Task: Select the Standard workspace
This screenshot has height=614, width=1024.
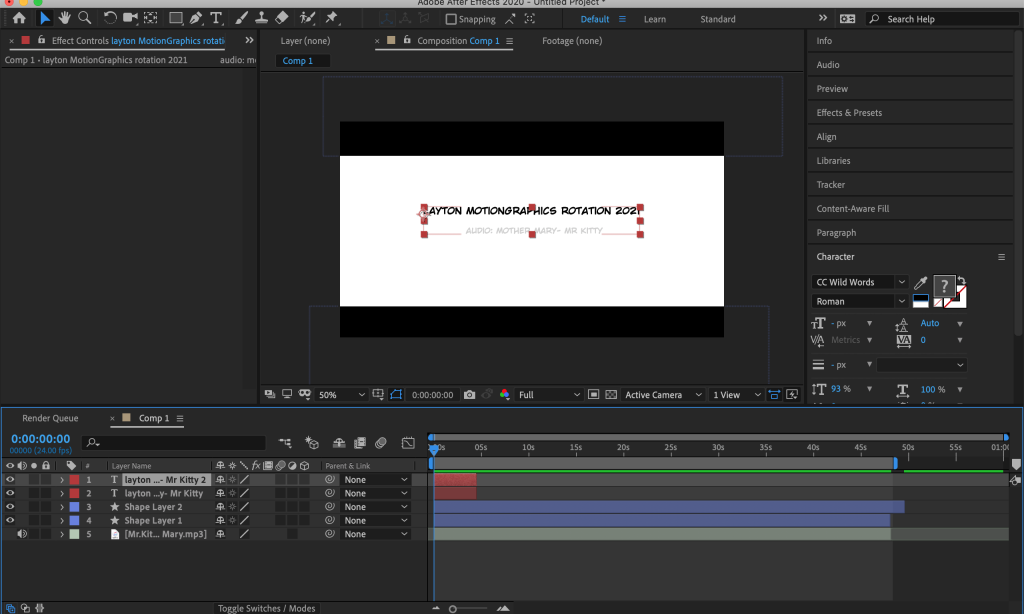Action: (x=718, y=19)
